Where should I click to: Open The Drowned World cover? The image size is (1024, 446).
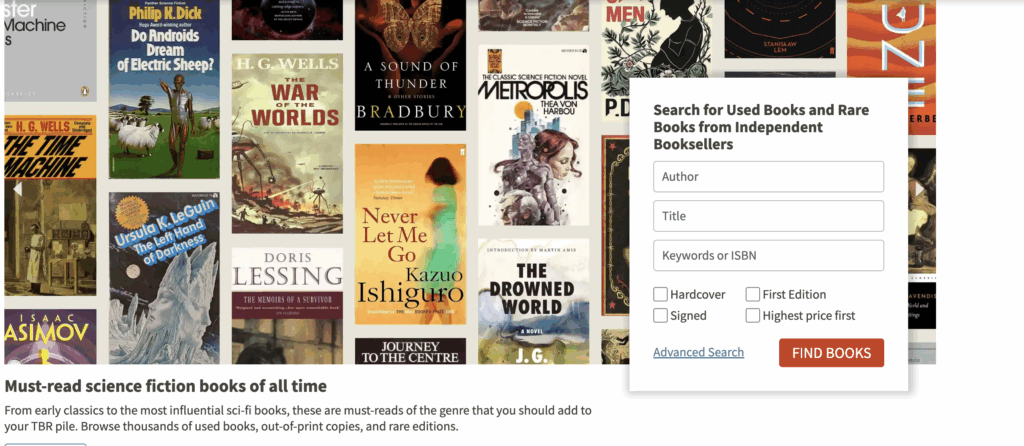534,301
